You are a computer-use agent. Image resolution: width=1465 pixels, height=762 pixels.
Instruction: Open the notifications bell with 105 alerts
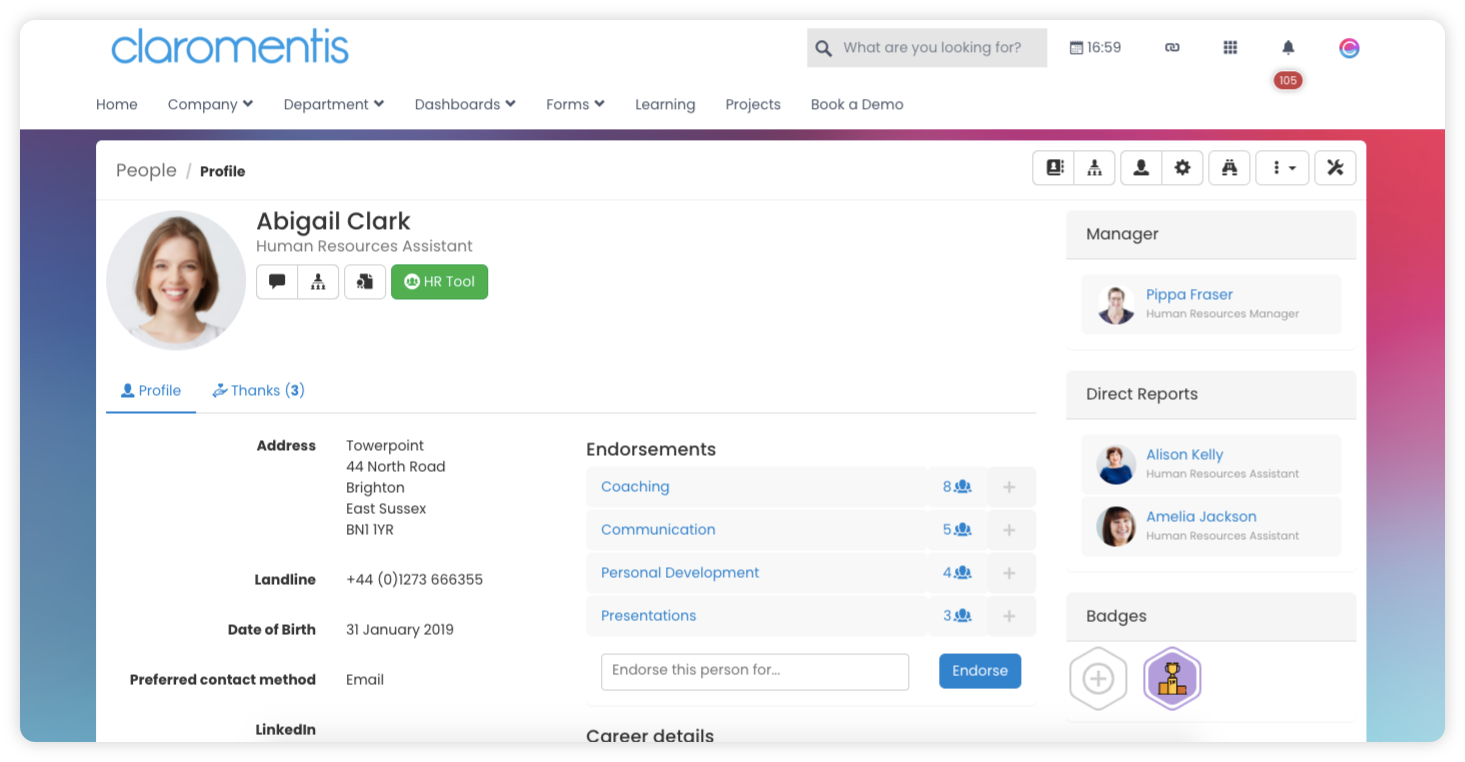(1287, 47)
